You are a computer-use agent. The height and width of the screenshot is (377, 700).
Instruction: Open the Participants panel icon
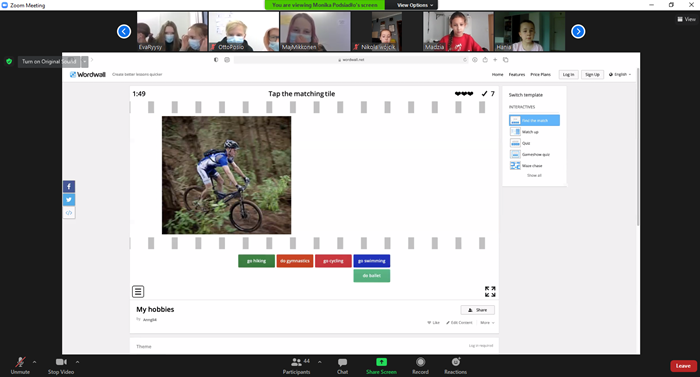[296, 362]
